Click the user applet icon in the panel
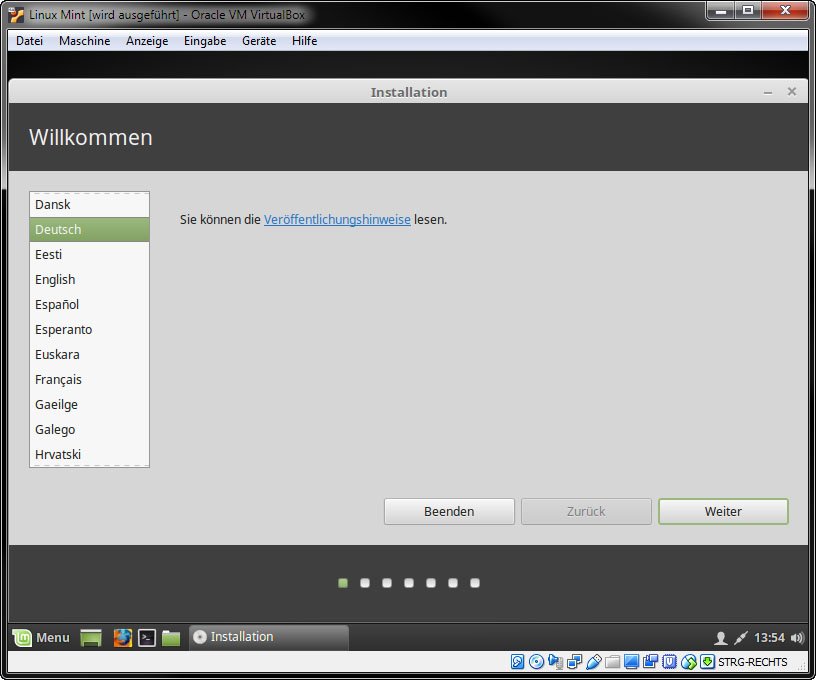The height and width of the screenshot is (680, 816). [721, 638]
